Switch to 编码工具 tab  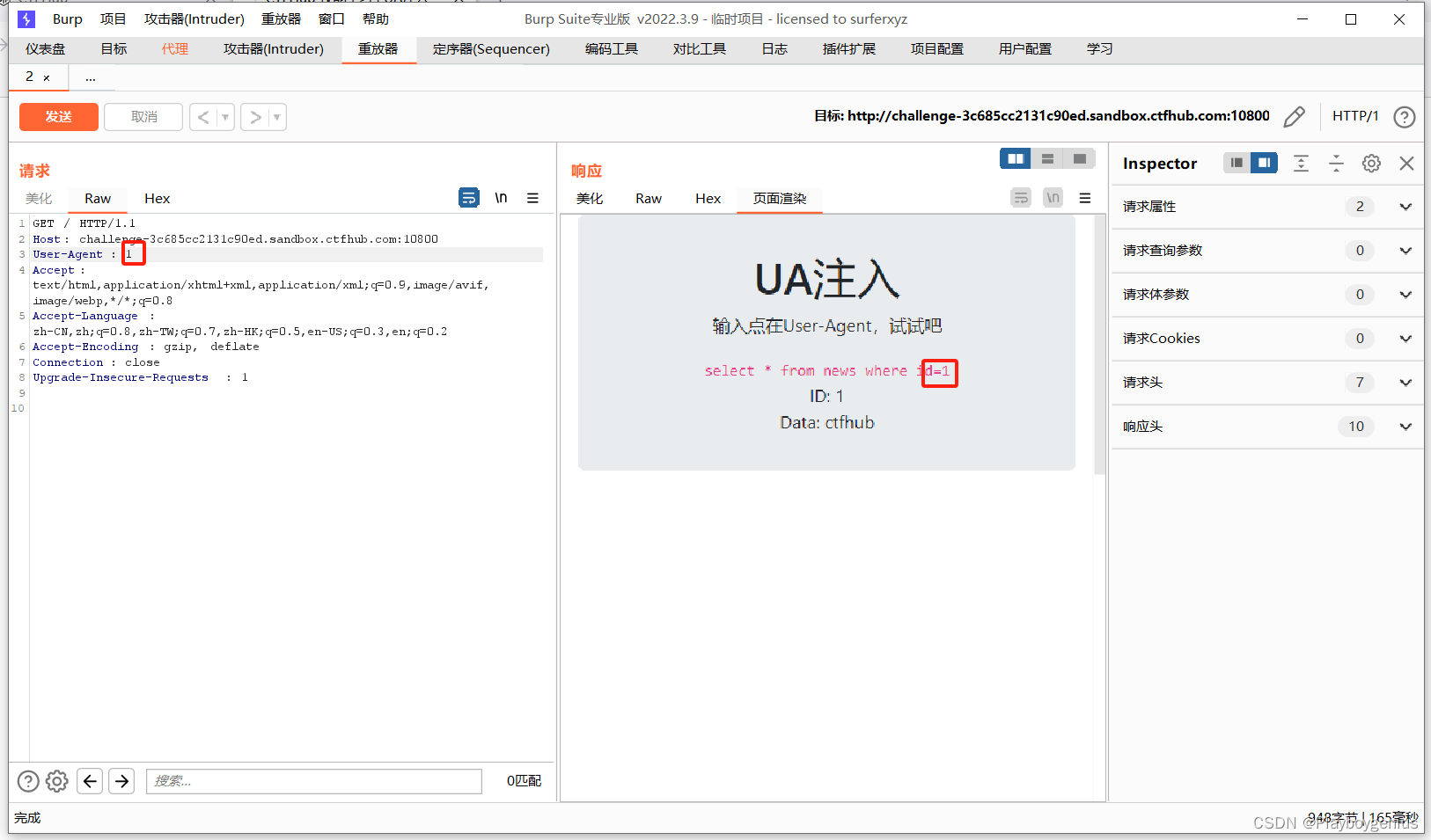point(612,49)
